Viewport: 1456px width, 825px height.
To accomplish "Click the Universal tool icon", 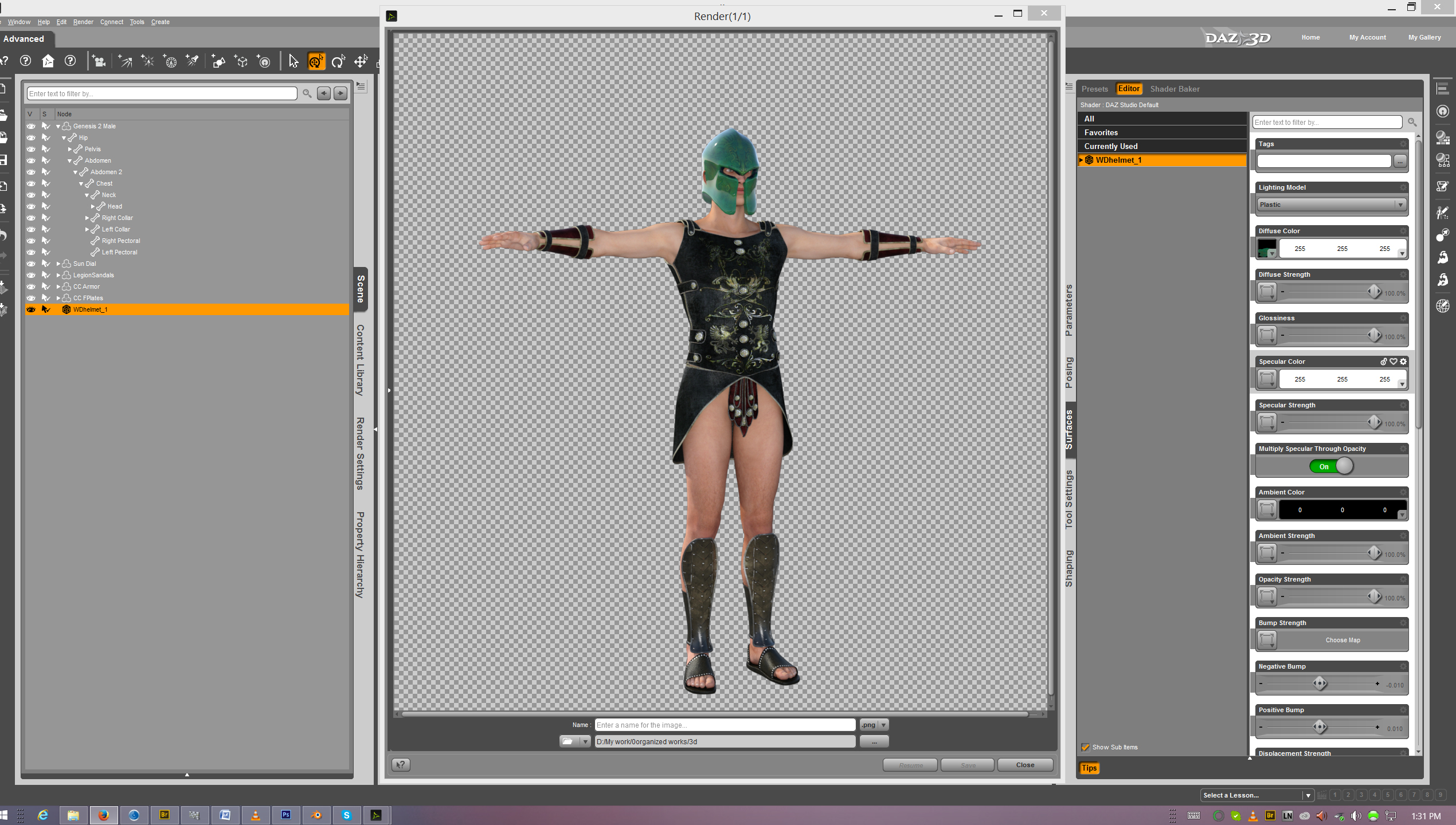I will pyautogui.click(x=316, y=61).
